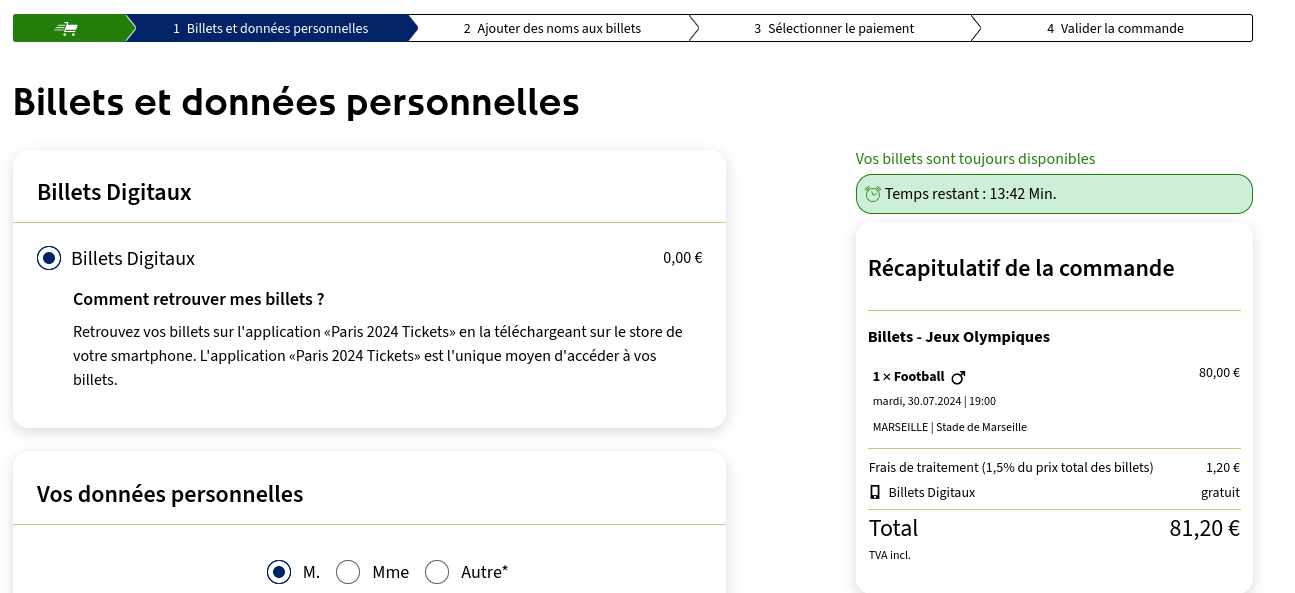
Task: Click the Comment retrouver mes billets heading
Action: pos(199,299)
